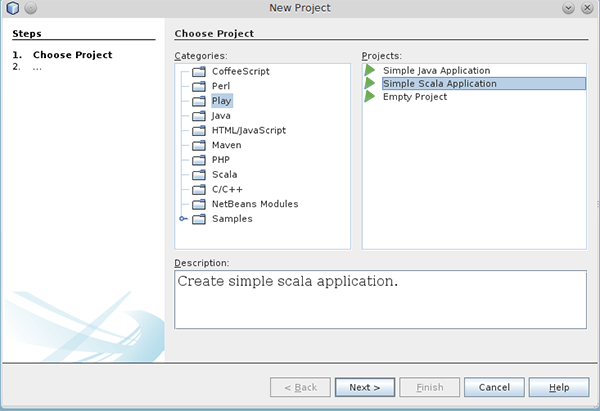Click the Simple Scala Application green icon
This screenshot has height=411, width=600.
pyautogui.click(x=370, y=83)
